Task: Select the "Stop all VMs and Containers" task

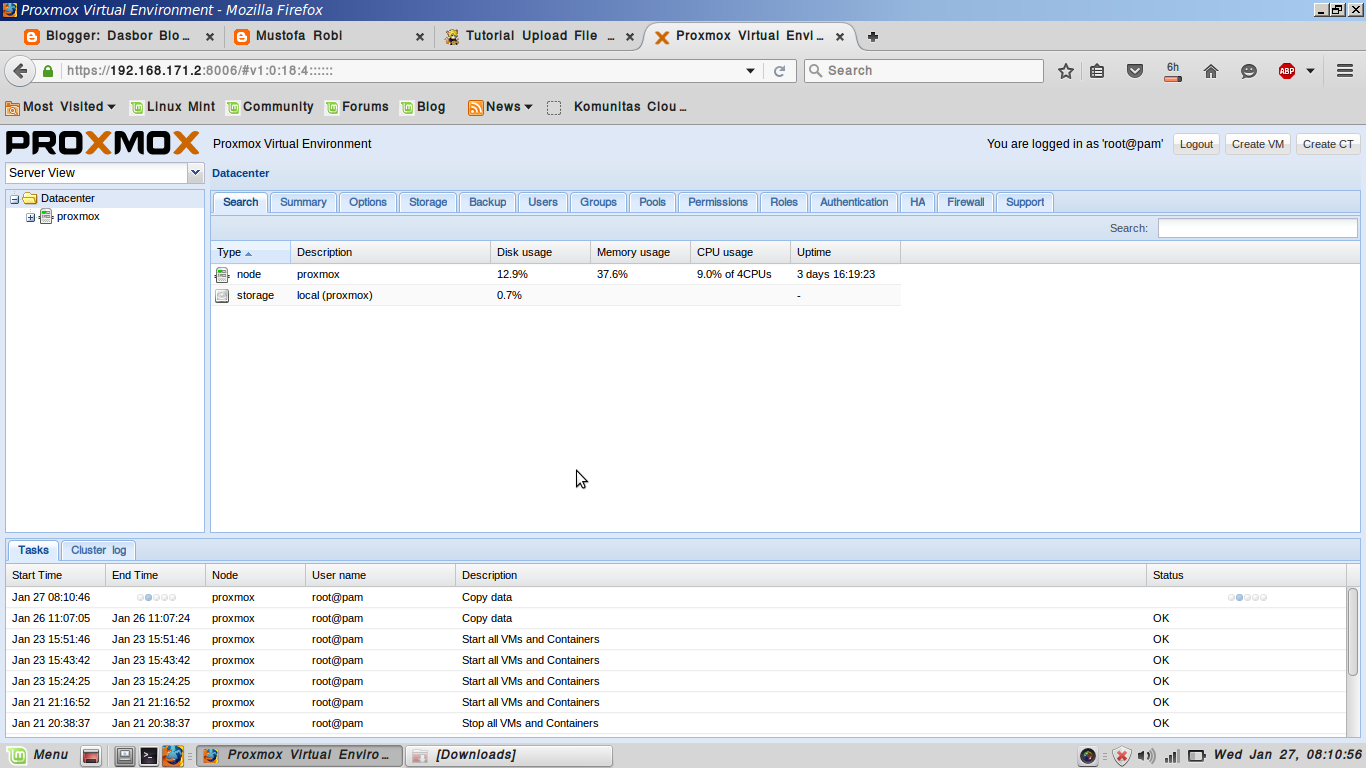Action: (676, 723)
